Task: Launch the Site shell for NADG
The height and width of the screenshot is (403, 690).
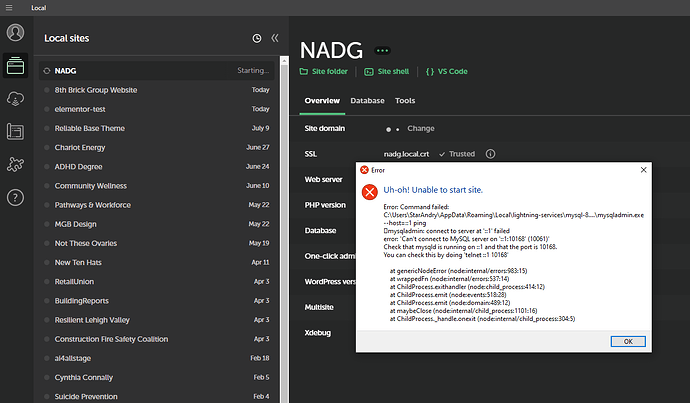Action: click(387, 71)
